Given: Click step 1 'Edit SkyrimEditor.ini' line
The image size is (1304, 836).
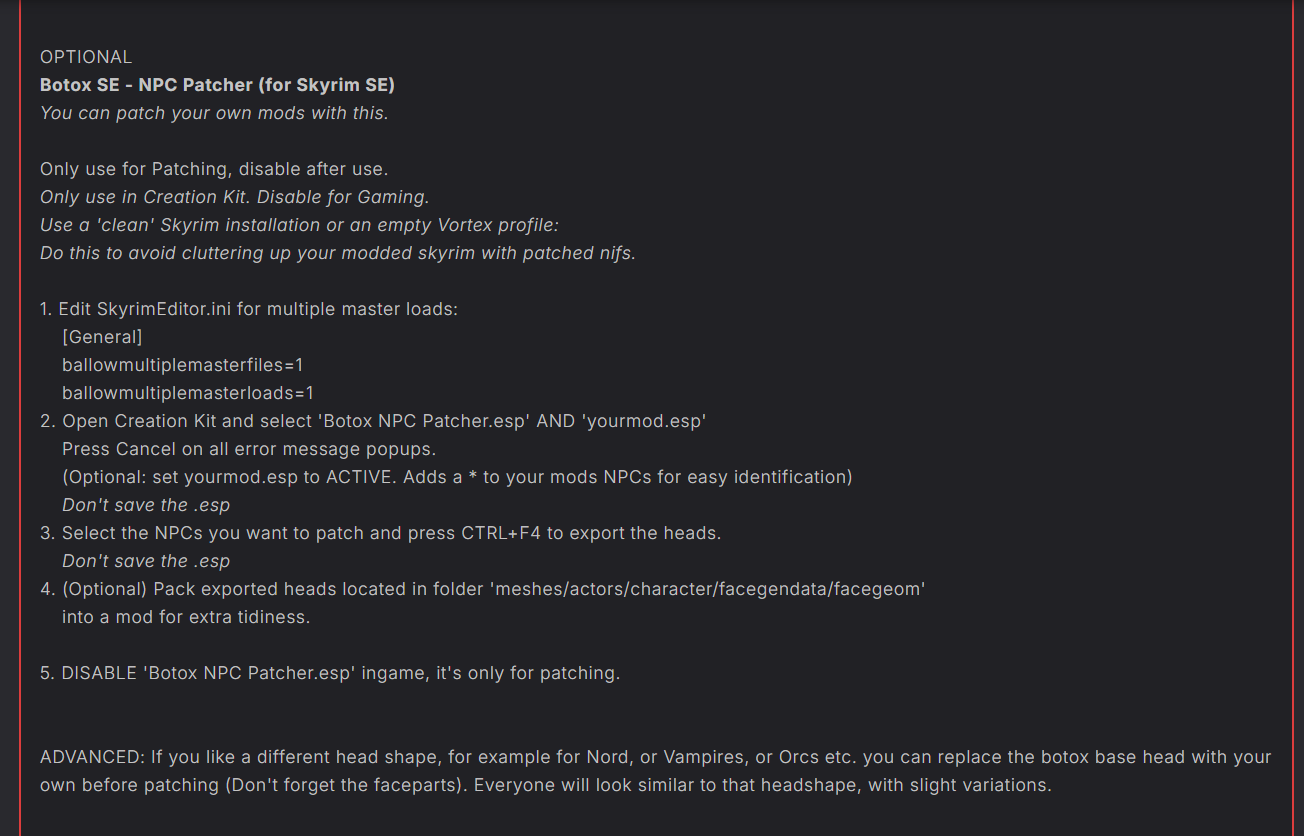Looking at the screenshot, I should tap(249, 309).
